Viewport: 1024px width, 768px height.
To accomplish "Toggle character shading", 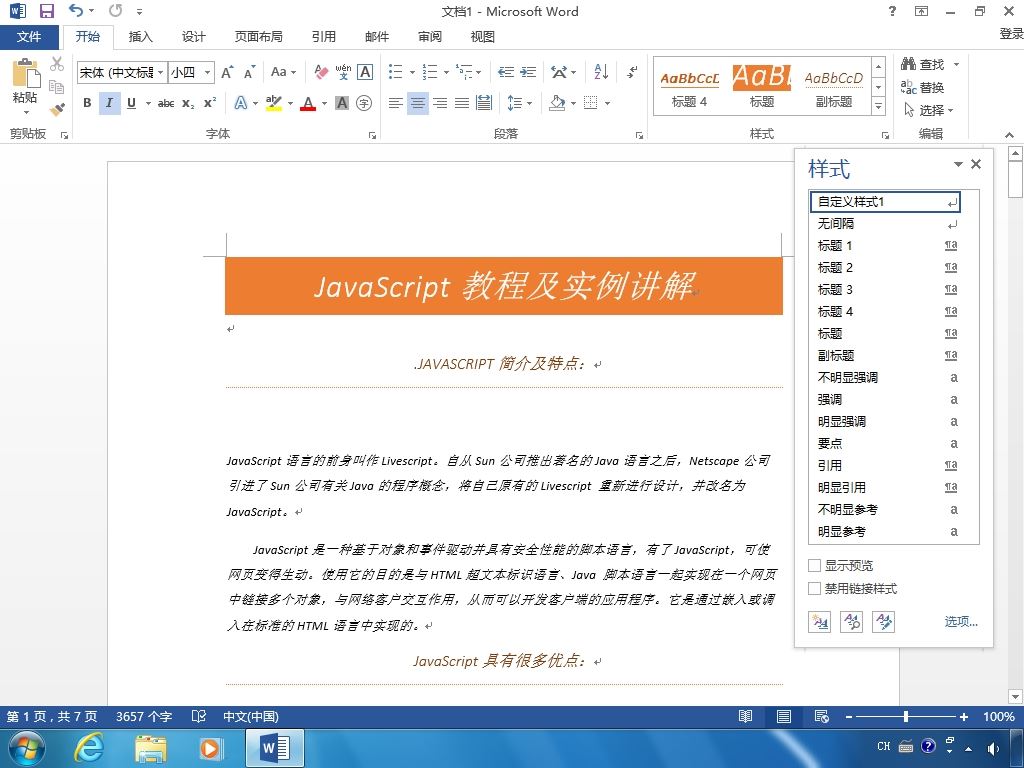I will [342, 103].
